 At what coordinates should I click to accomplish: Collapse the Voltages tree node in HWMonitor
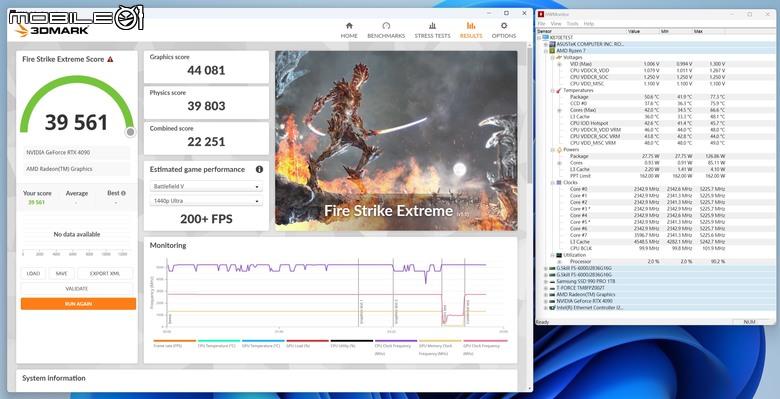(552, 58)
